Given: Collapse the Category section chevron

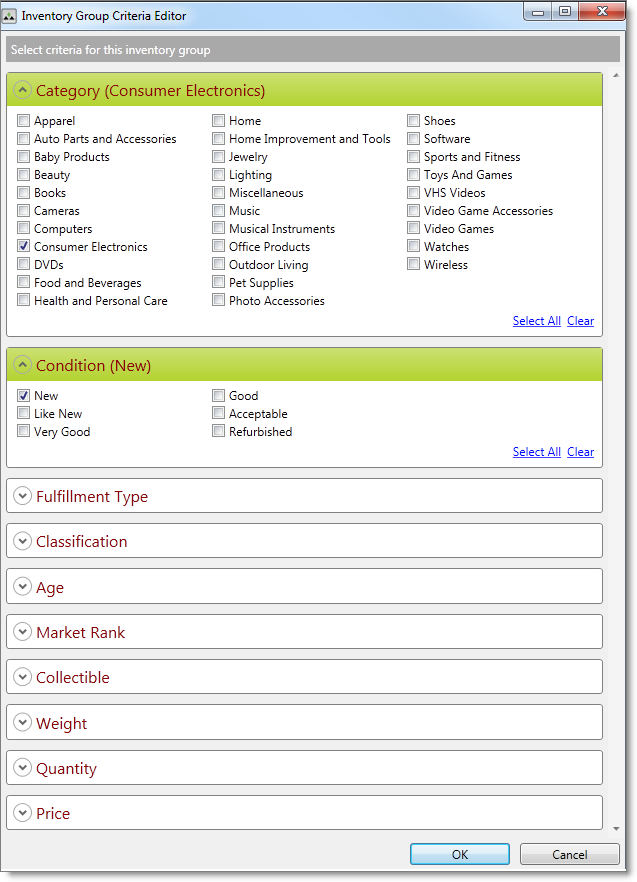Looking at the screenshot, I should pyautogui.click(x=22, y=90).
